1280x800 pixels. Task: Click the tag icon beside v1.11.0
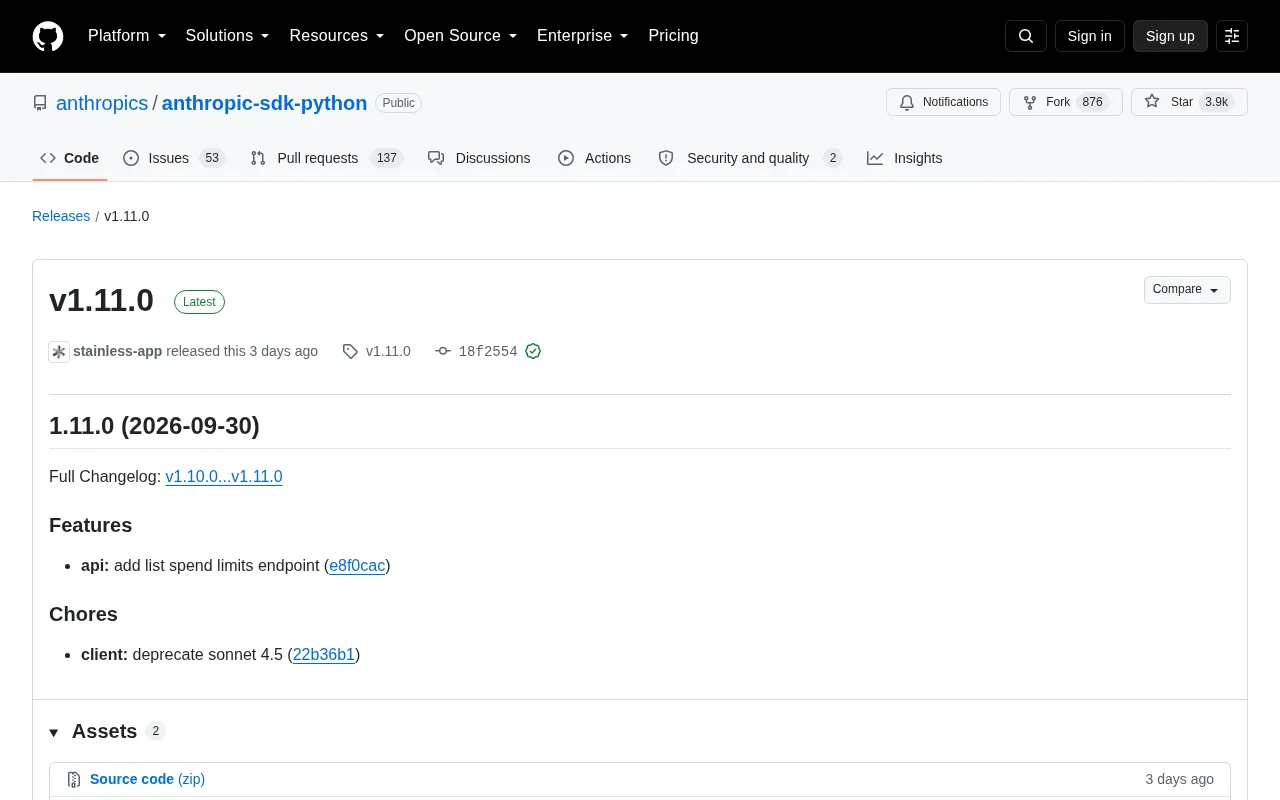click(350, 351)
